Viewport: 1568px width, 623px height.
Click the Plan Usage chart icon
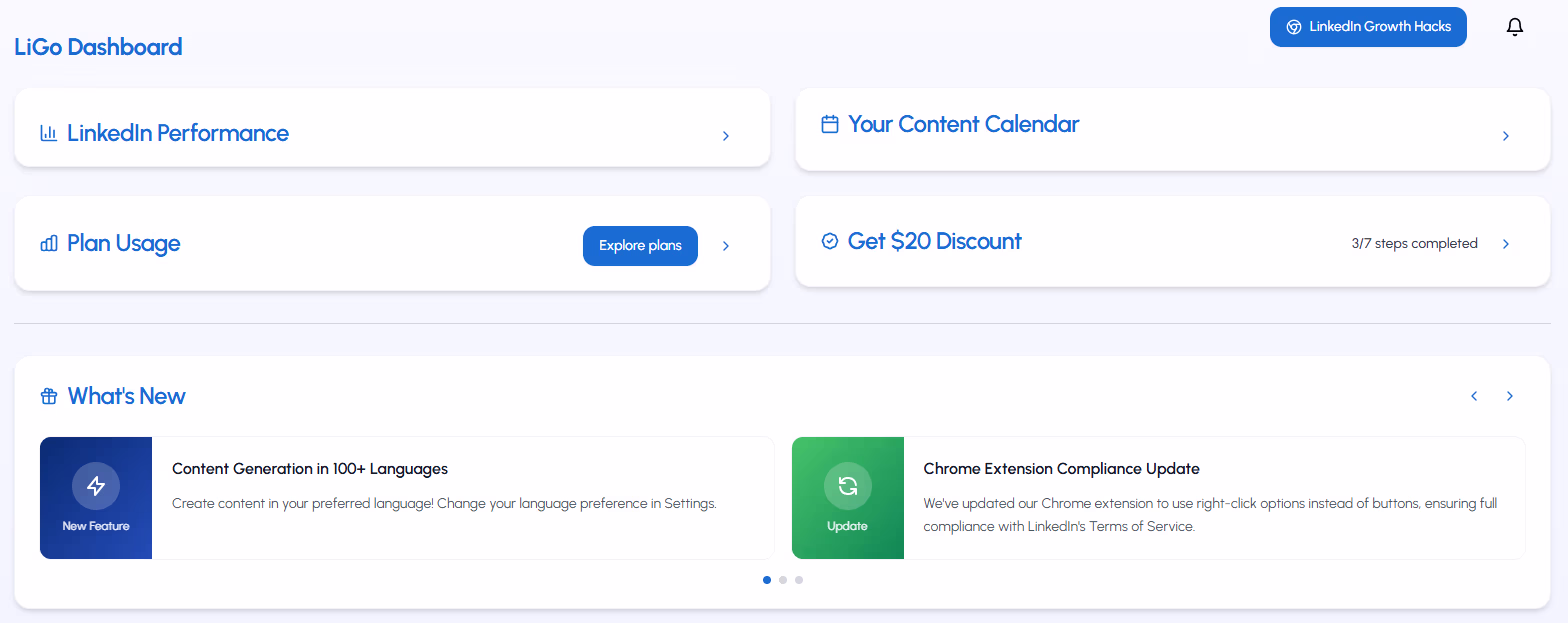point(48,243)
